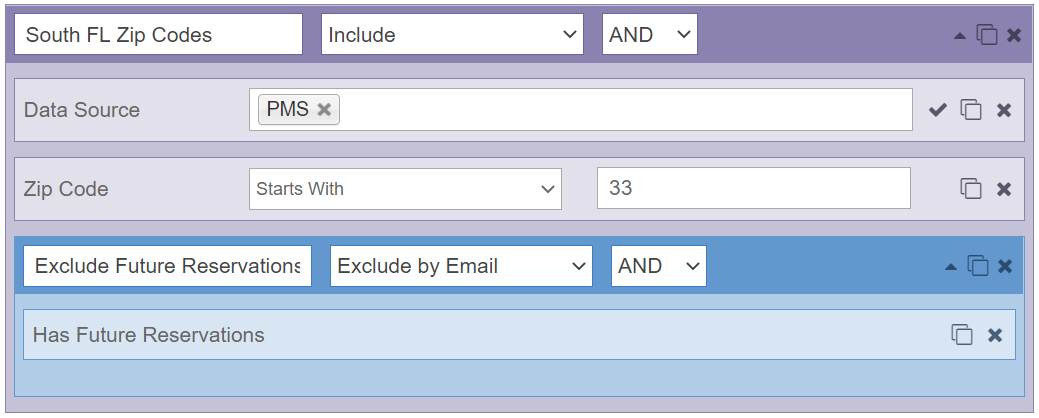The width and height of the screenshot is (1039, 418).
Task: Open the Starts With operator dropdown
Action: coord(405,189)
